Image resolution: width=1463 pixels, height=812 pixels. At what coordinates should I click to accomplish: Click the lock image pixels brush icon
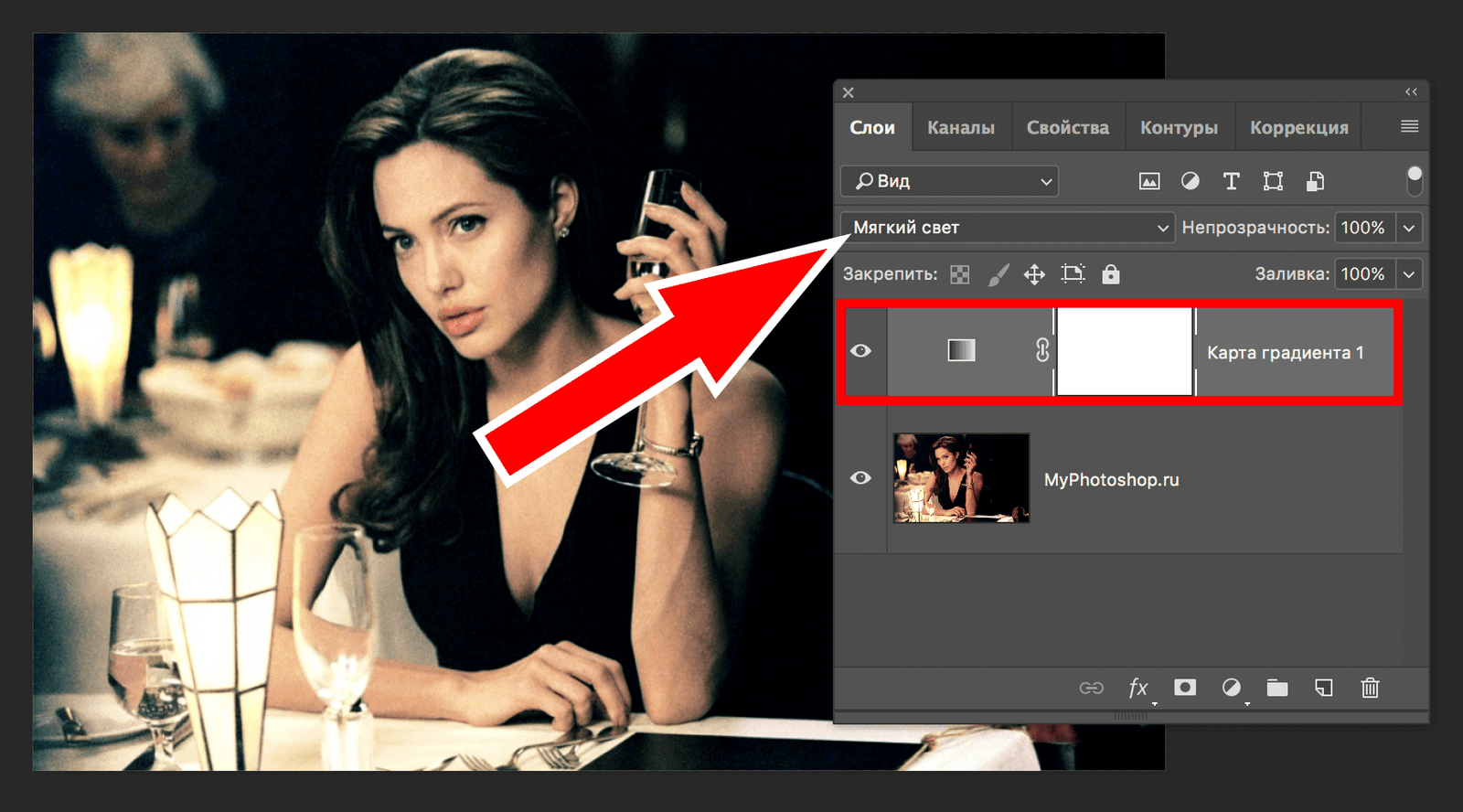[998, 274]
